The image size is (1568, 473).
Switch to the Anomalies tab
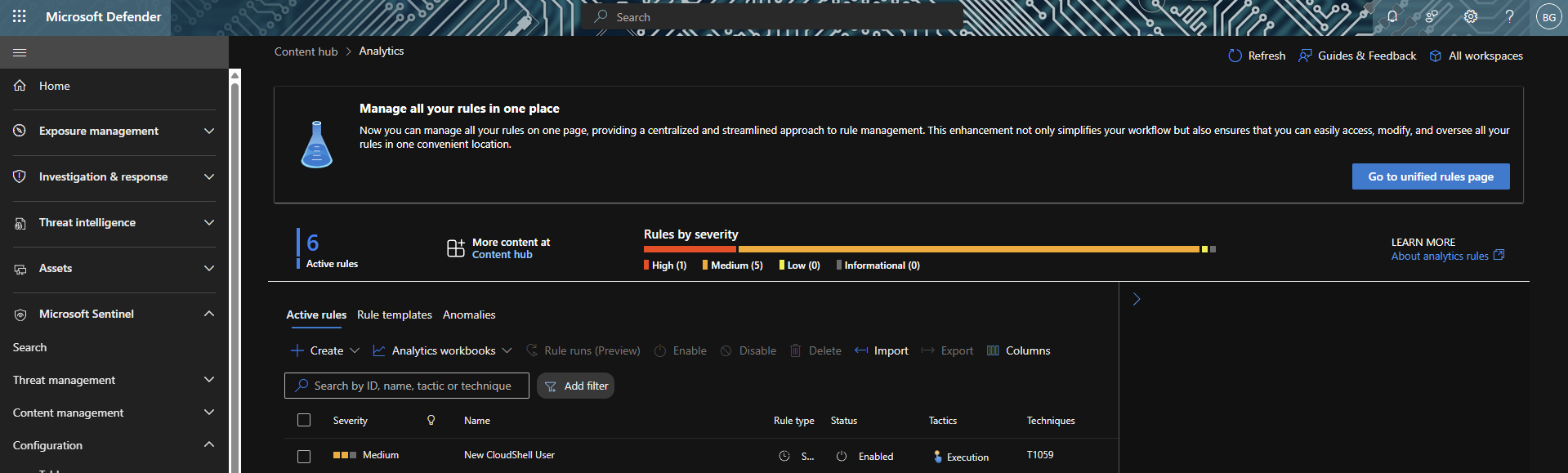pos(469,315)
